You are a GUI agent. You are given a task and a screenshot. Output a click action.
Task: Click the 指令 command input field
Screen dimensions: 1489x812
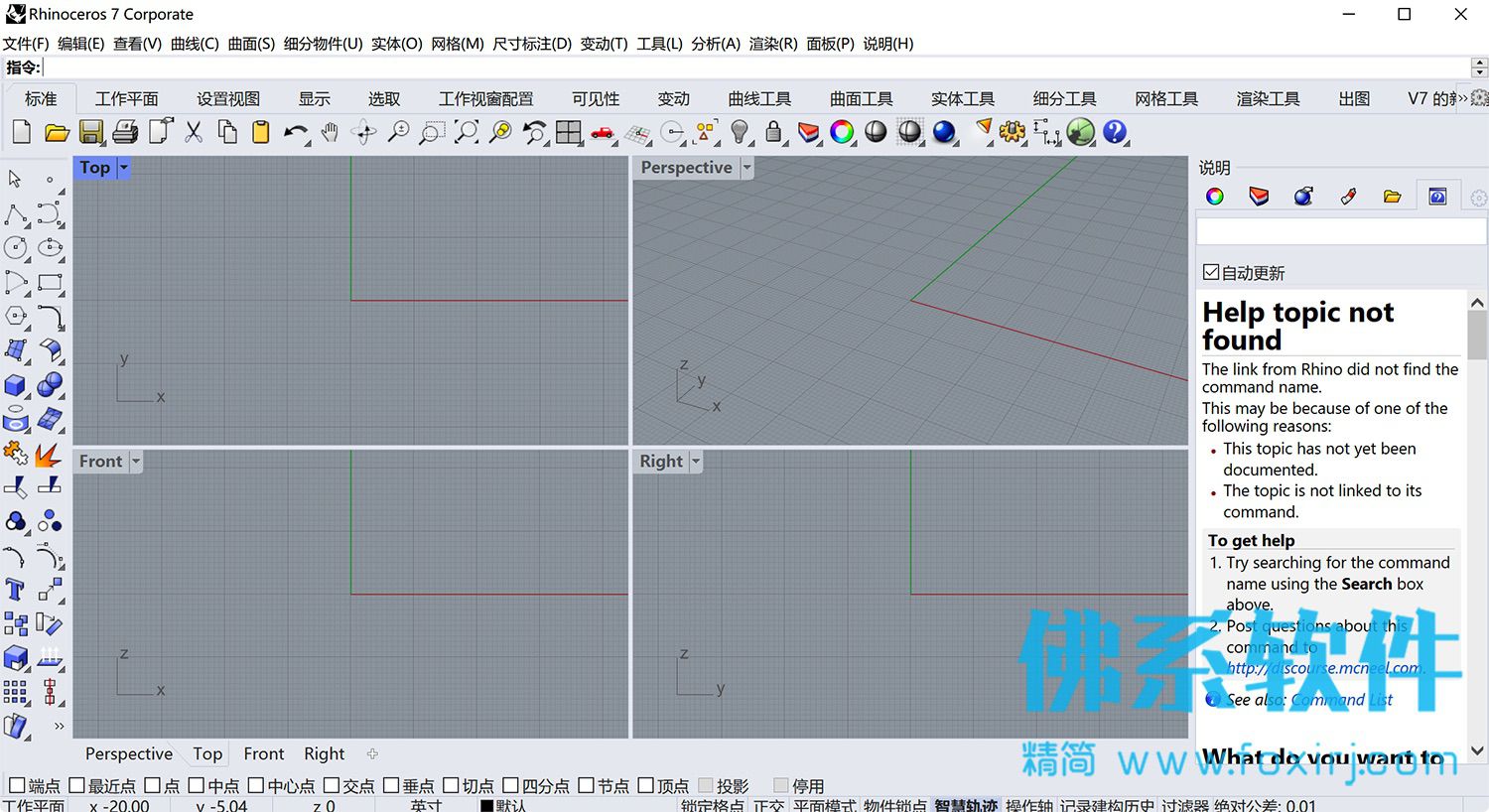click(754, 68)
